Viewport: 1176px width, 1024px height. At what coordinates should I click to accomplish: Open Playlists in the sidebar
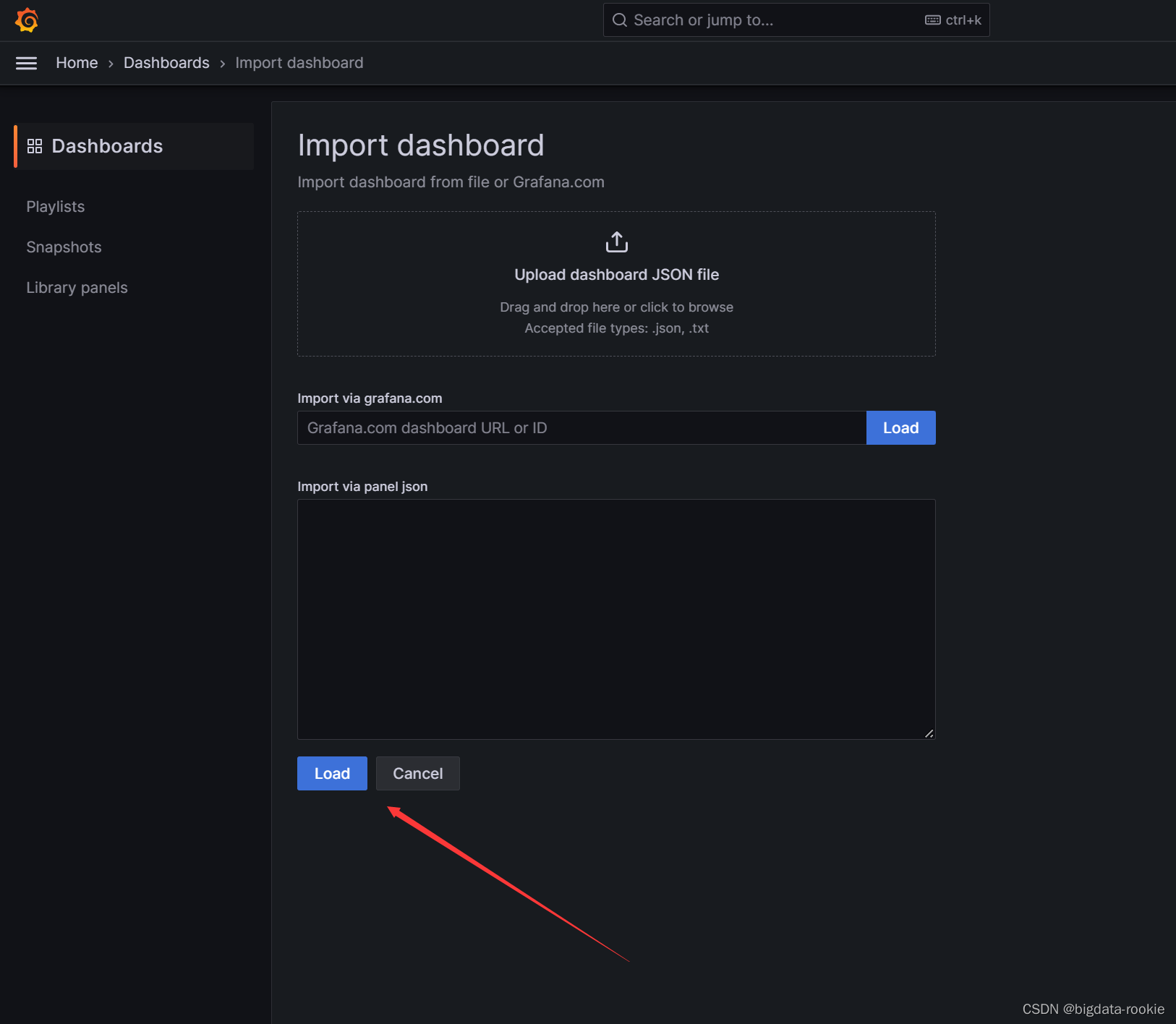point(56,207)
